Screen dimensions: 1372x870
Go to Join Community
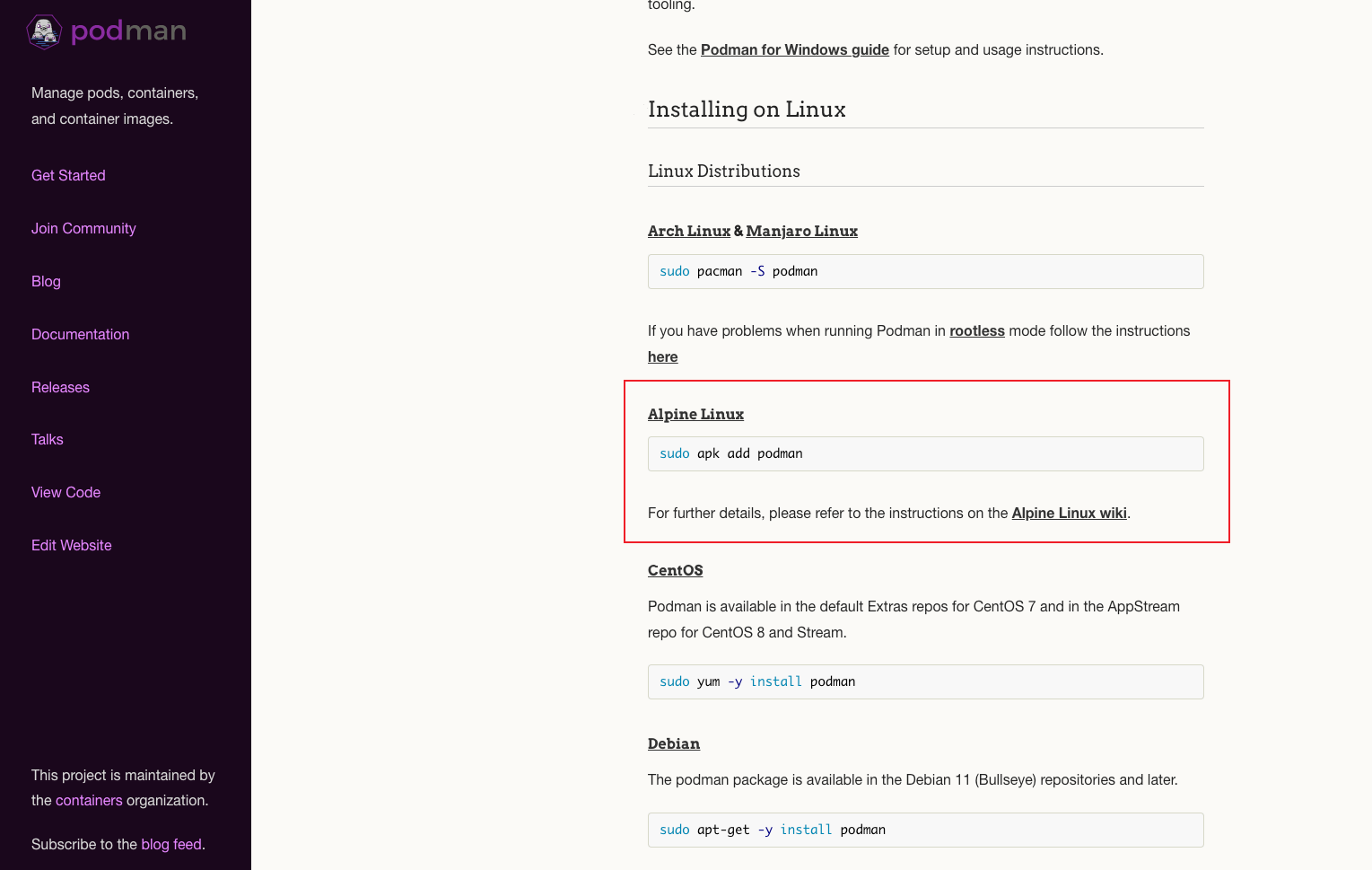(x=83, y=228)
